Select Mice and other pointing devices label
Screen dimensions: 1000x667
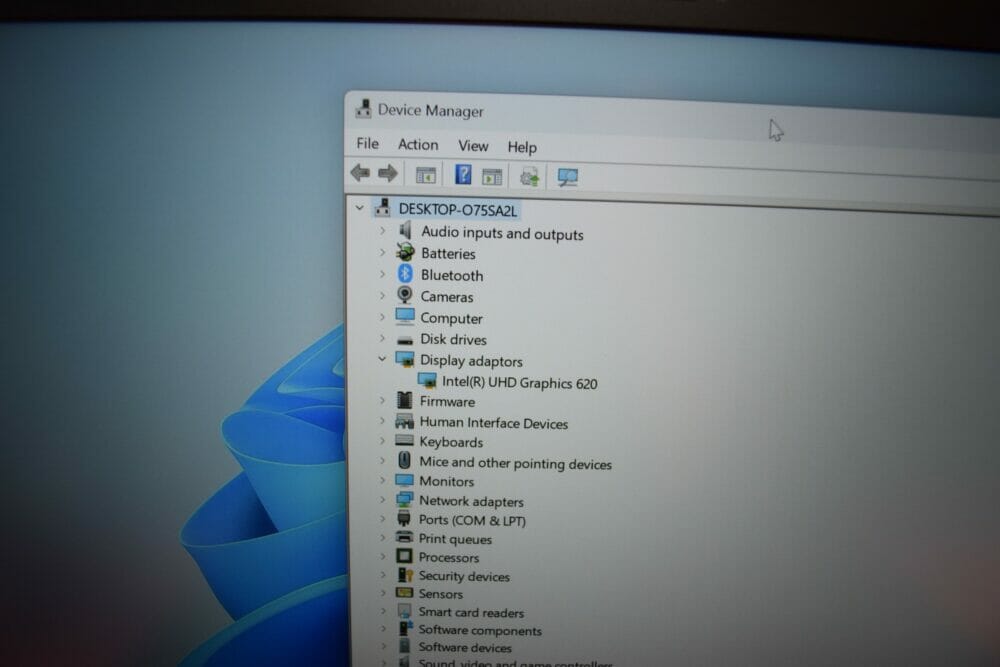pos(515,463)
